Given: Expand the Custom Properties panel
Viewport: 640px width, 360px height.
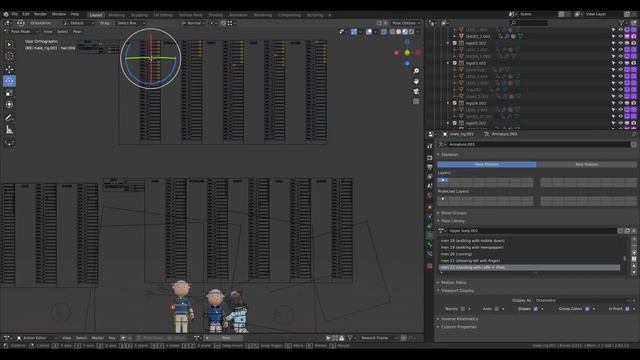Looking at the screenshot, I should pyautogui.click(x=458, y=327).
